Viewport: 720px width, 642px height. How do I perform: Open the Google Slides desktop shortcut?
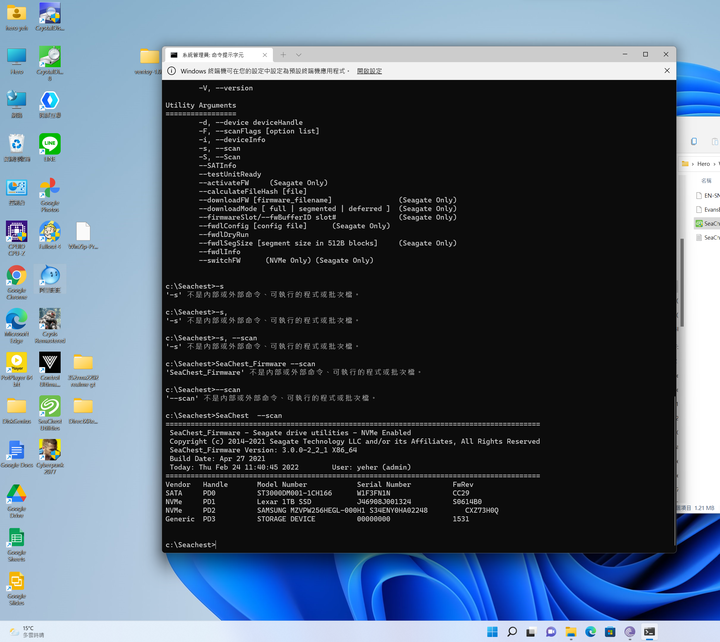click(17, 588)
